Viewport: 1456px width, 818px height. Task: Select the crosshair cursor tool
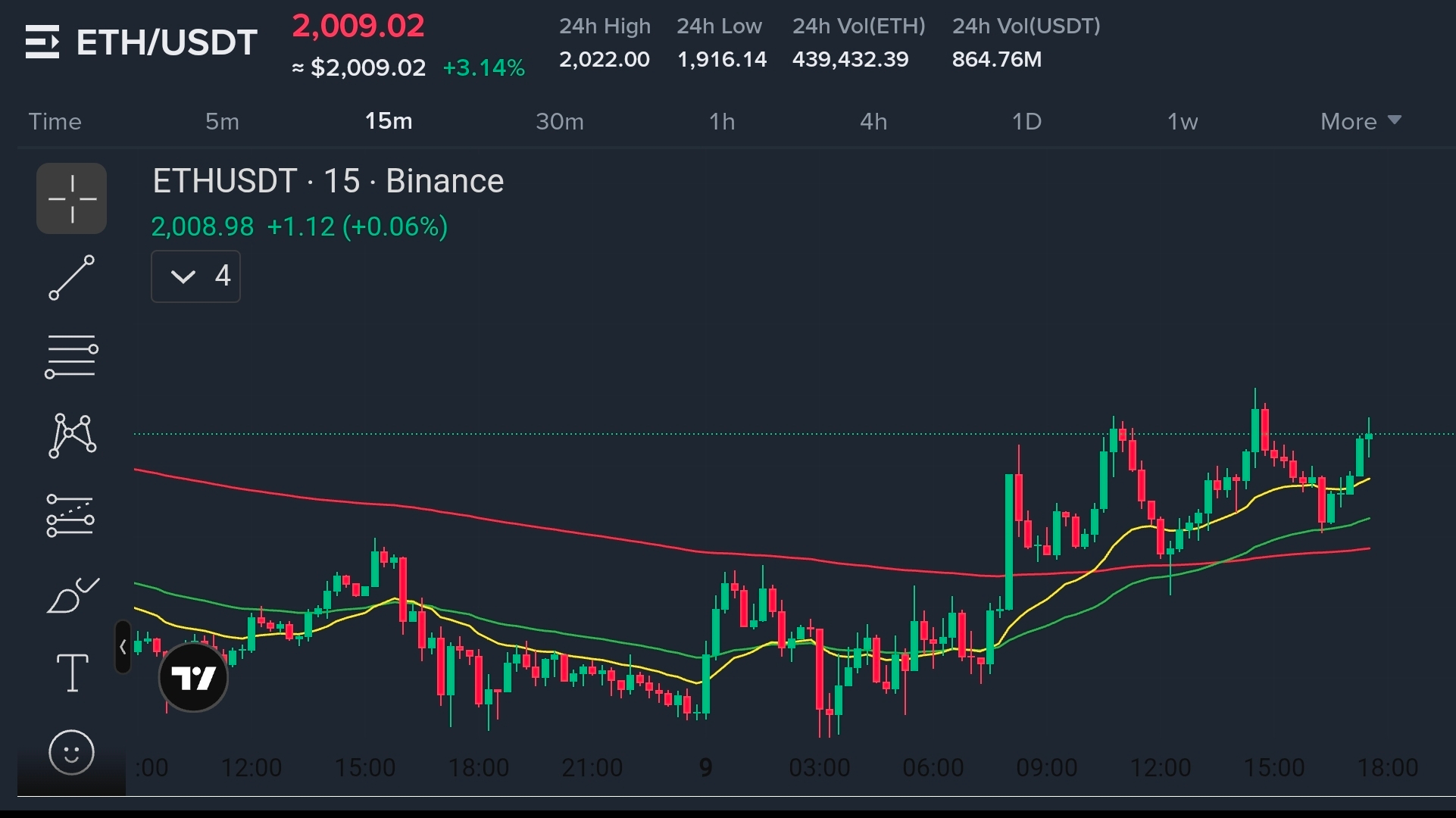72,198
